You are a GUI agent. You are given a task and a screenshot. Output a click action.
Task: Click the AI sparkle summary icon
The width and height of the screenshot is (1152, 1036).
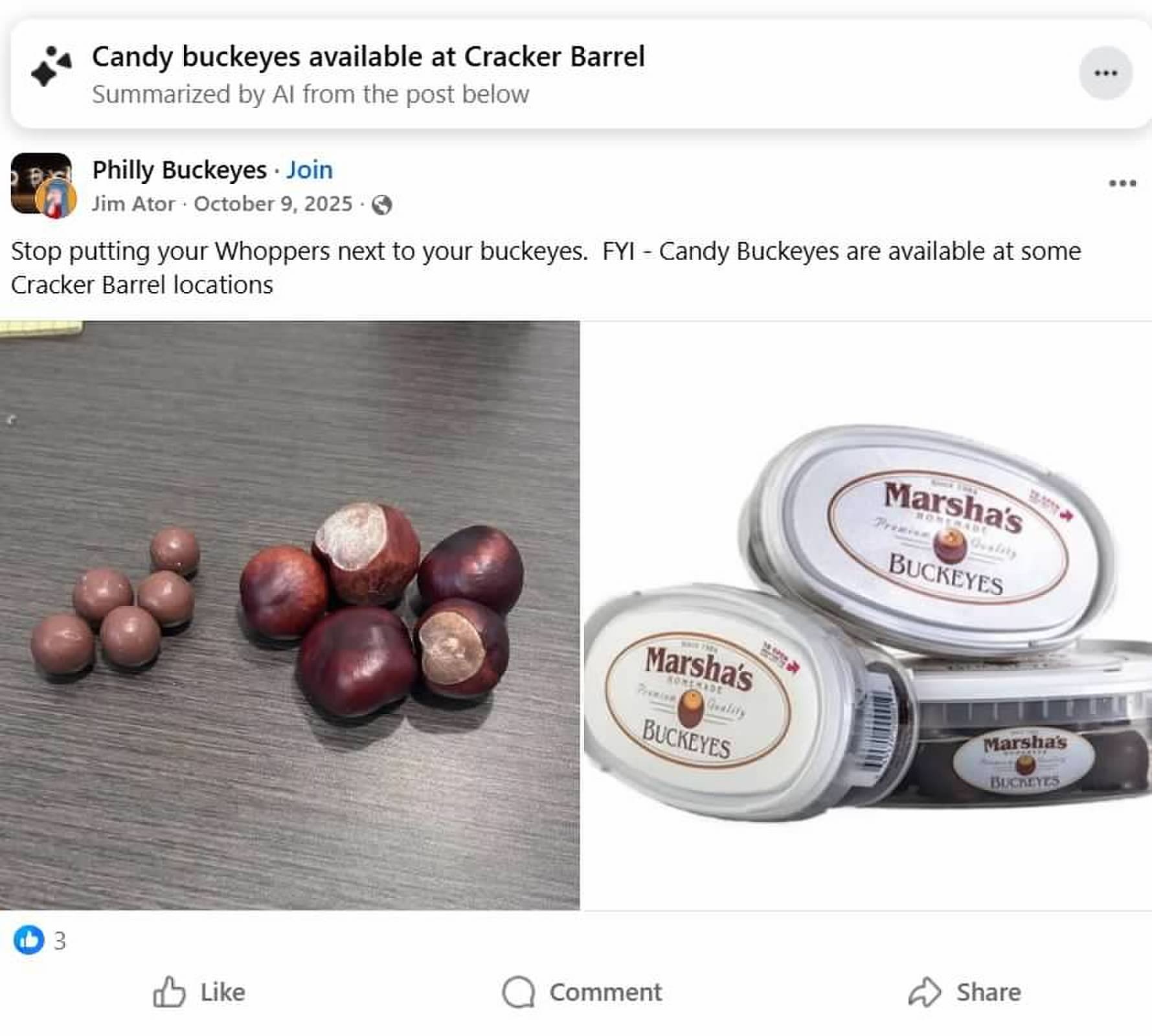(51, 66)
